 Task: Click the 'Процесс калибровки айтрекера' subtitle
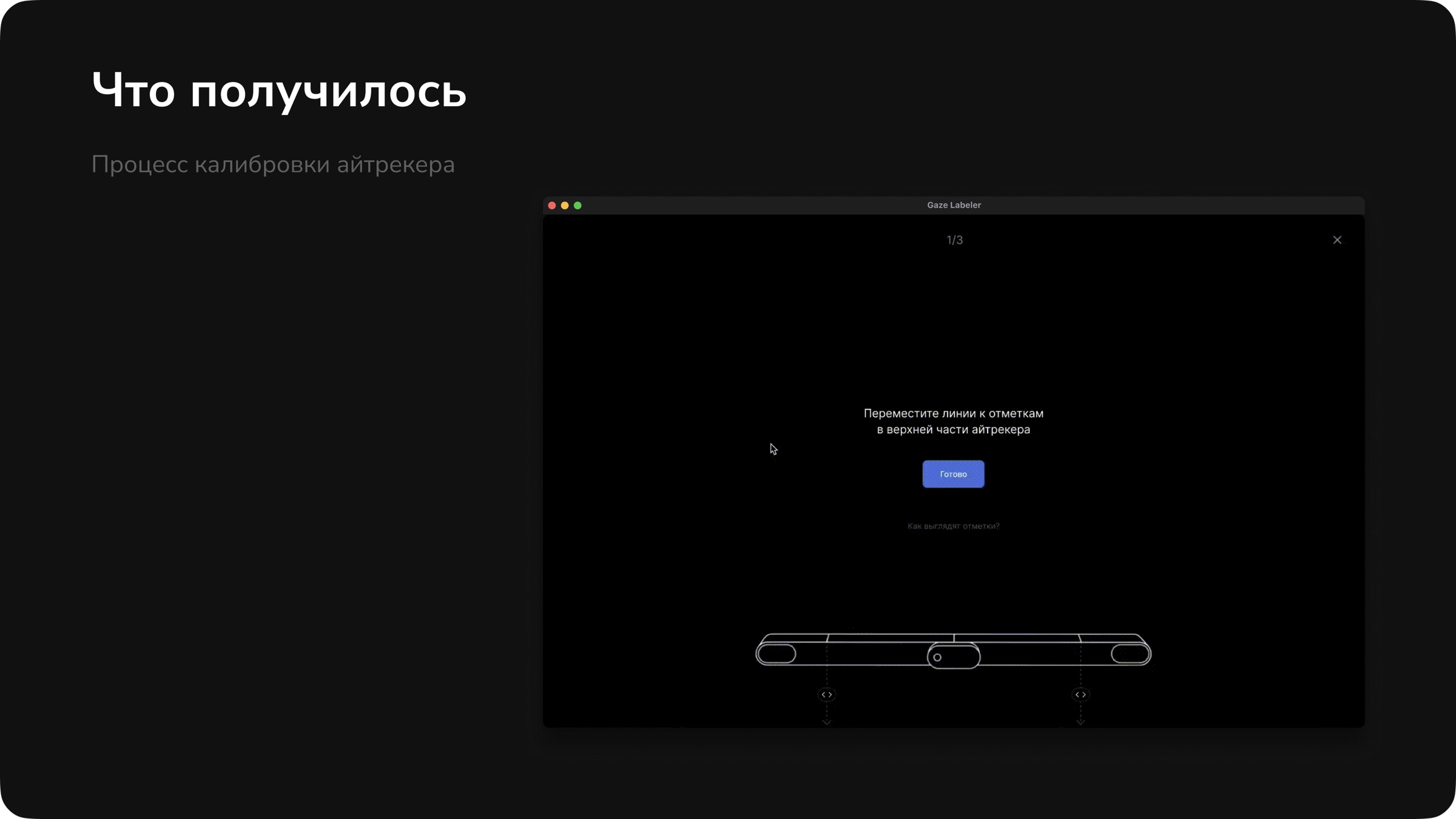(x=273, y=164)
